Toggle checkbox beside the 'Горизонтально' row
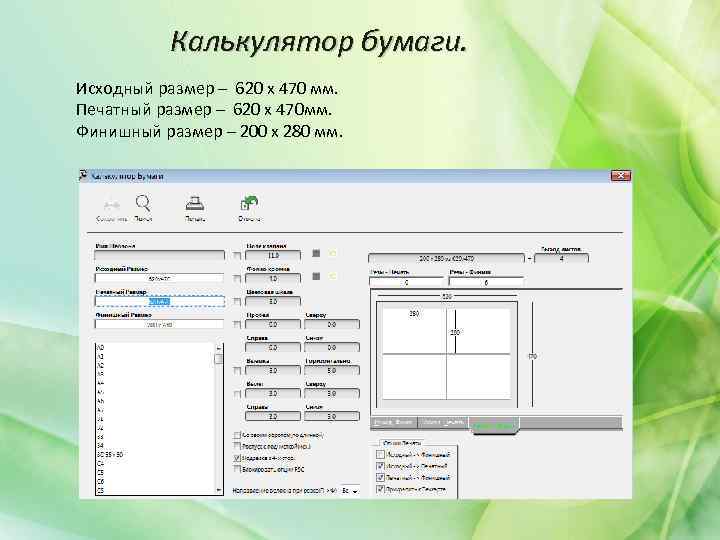Screen dimensions: 720x540 tap(237, 371)
